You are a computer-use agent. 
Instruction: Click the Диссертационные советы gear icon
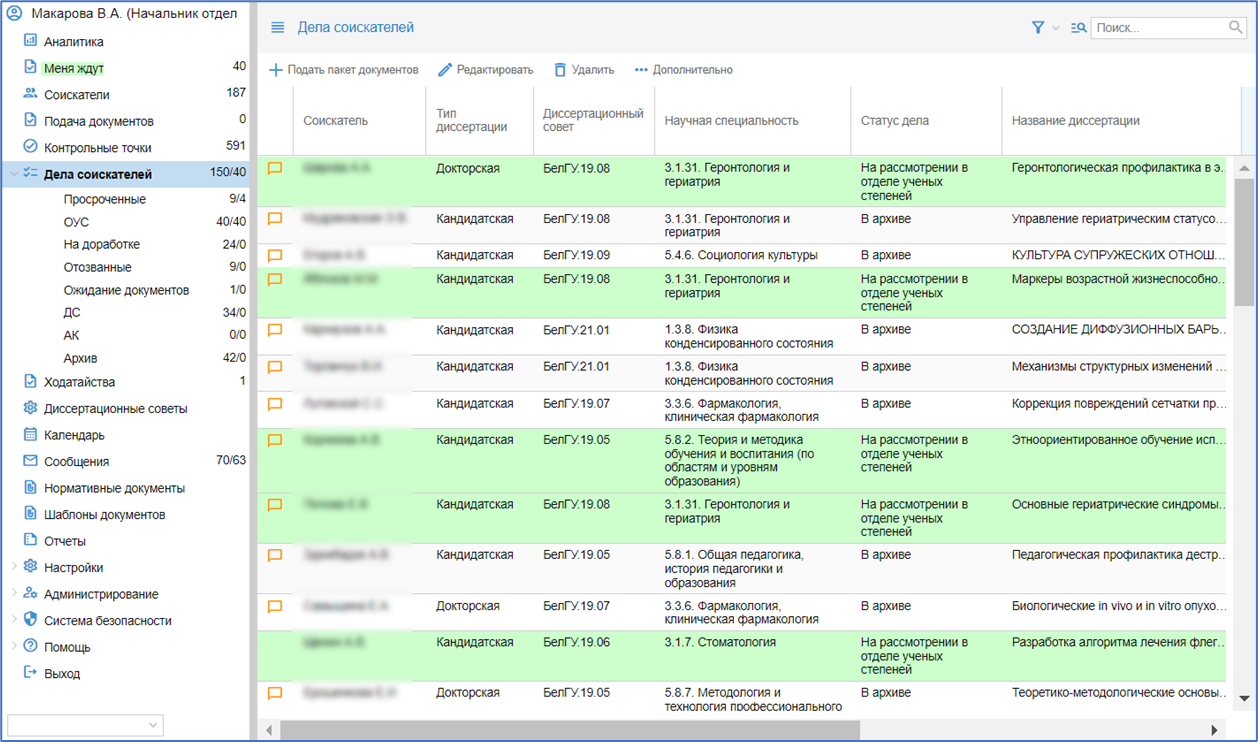point(30,408)
